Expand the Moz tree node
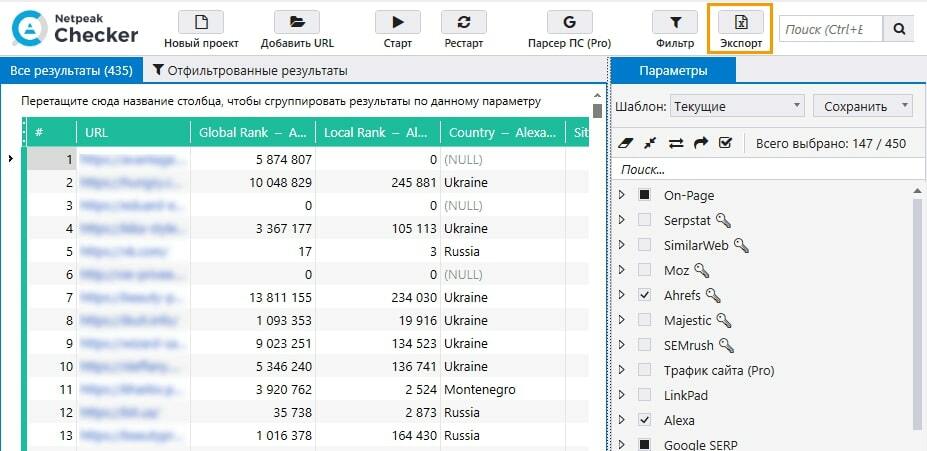Viewport: 927px width, 451px height. coord(621,270)
